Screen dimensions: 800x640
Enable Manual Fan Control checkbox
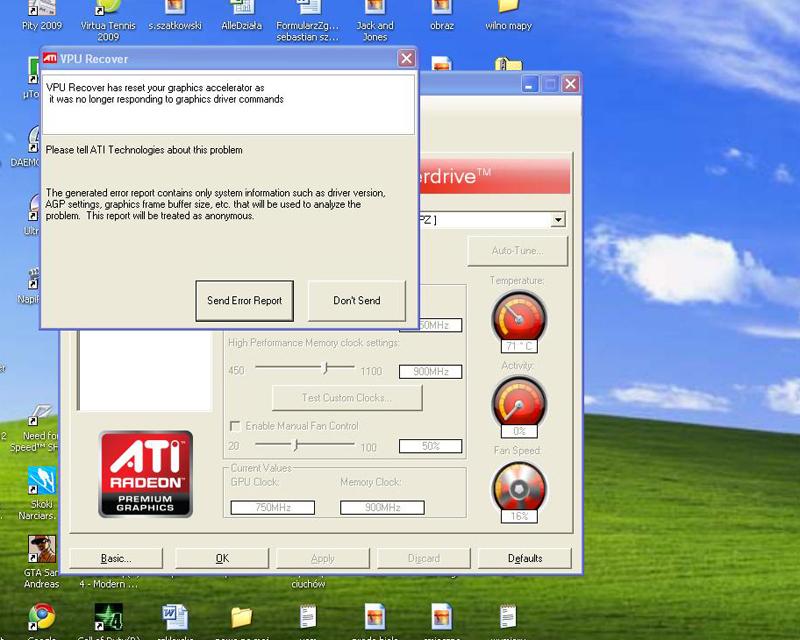235,426
